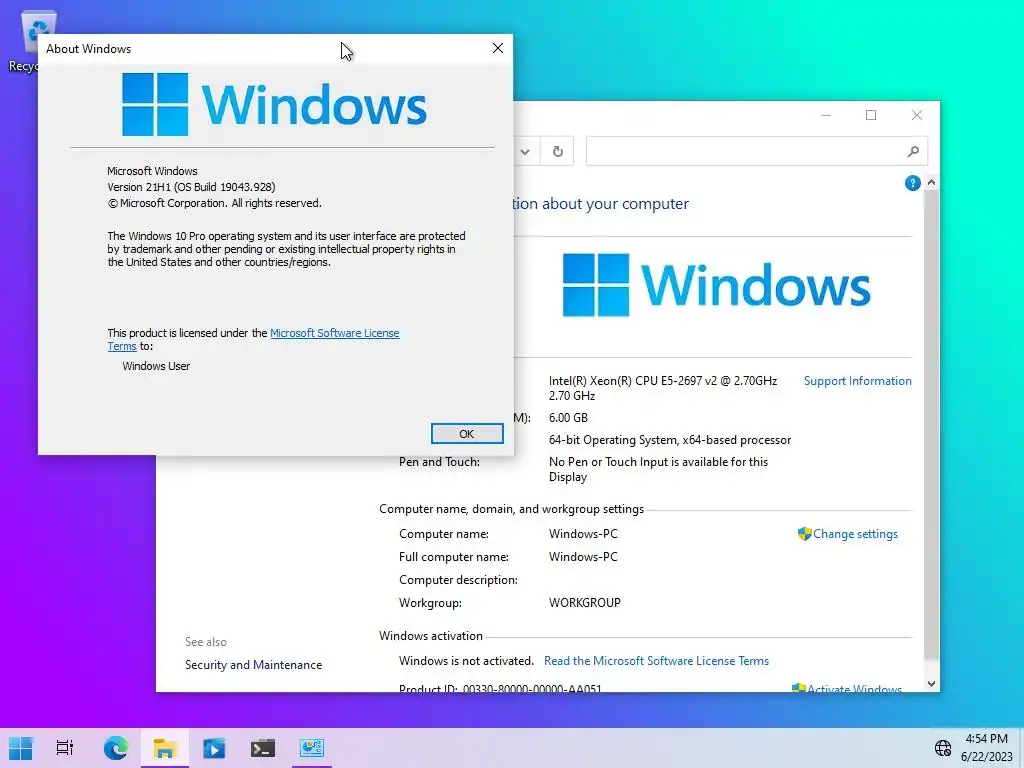Click the 'Windows activation' section heading
Image resolution: width=1024 pixels, height=768 pixels.
point(431,636)
